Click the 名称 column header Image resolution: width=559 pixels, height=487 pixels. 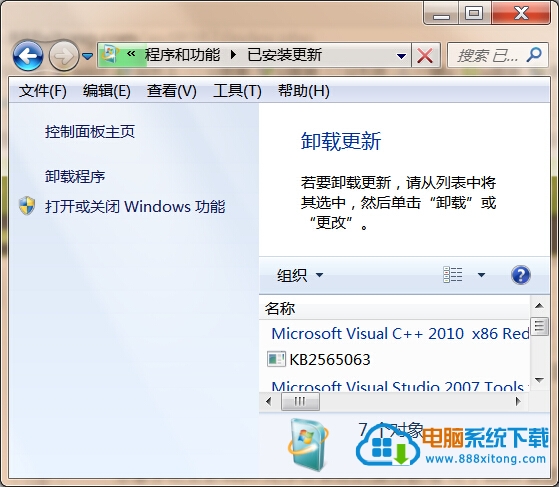pos(280,308)
